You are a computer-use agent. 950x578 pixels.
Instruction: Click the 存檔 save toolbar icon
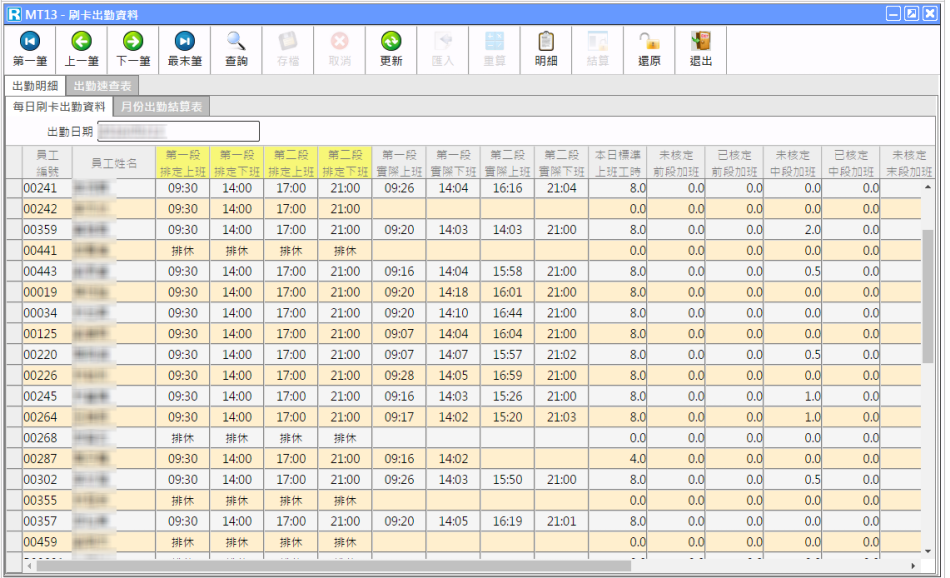point(288,49)
